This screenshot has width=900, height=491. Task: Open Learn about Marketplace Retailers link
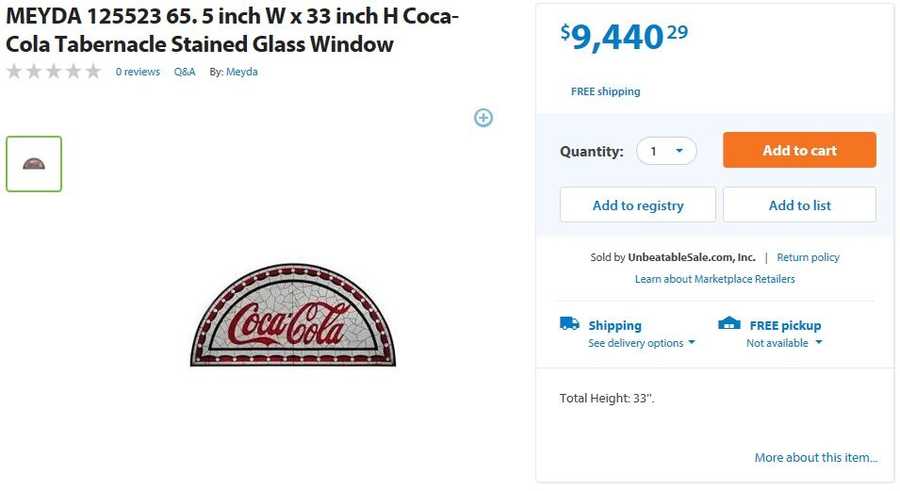coord(715,279)
